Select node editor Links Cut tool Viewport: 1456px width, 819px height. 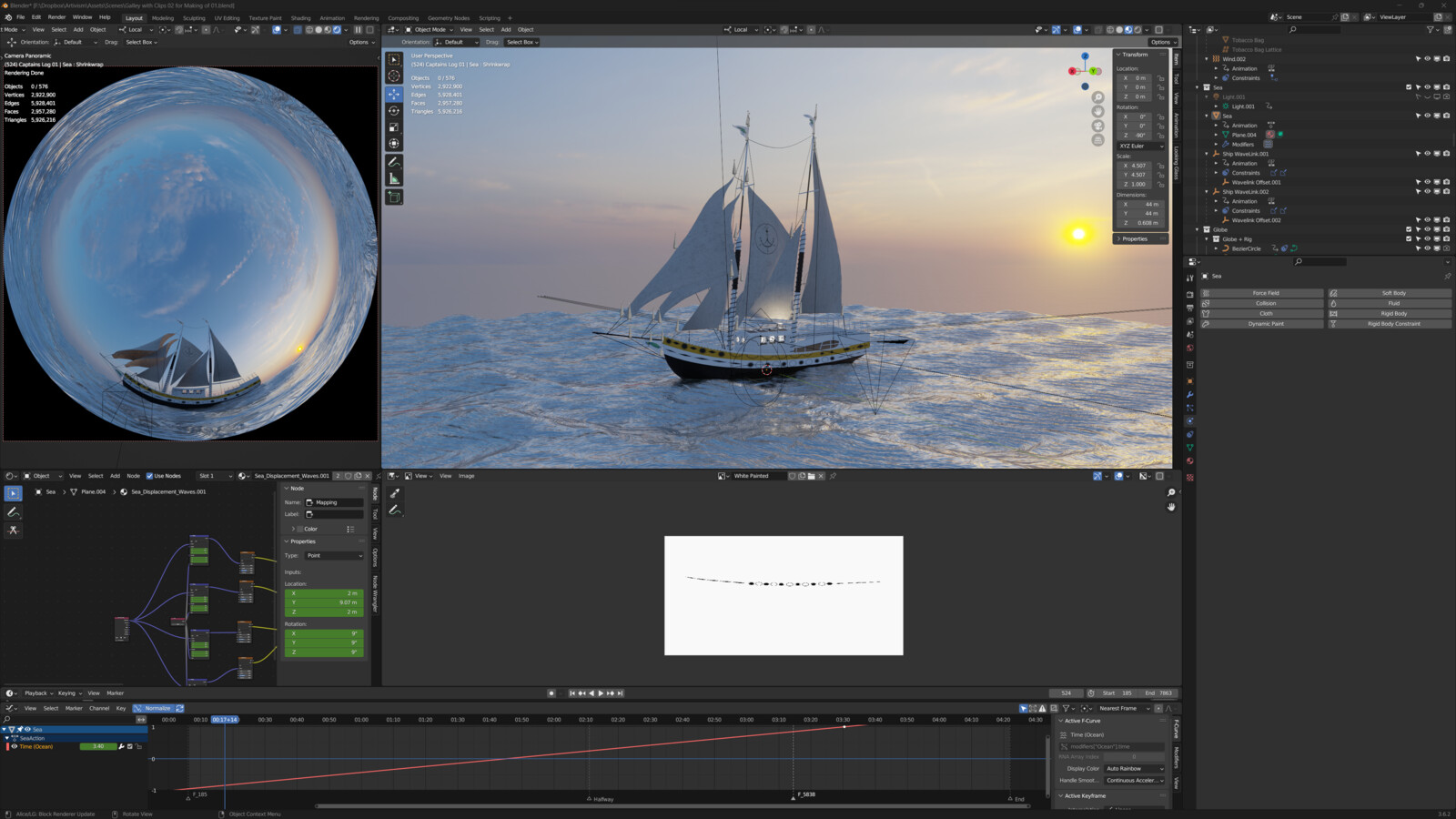tap(14, 530)
